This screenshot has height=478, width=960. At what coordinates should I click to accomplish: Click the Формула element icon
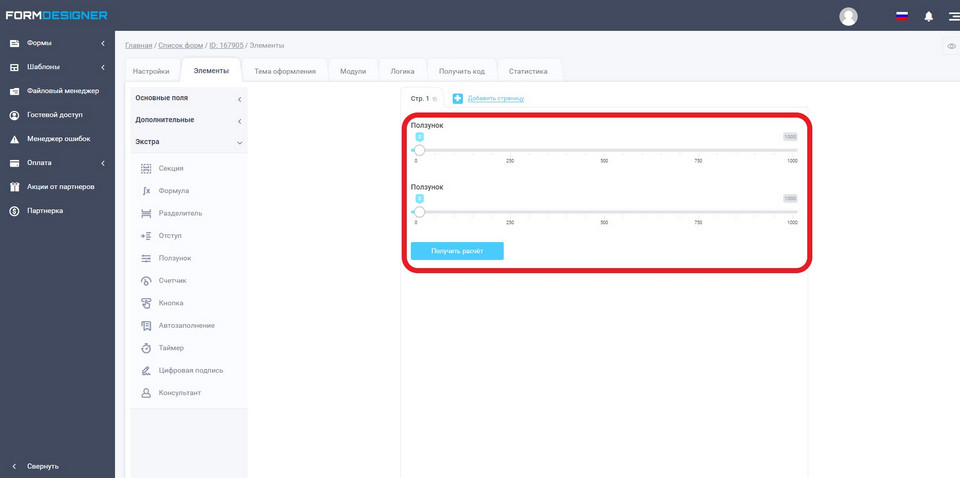click(146, 191)
